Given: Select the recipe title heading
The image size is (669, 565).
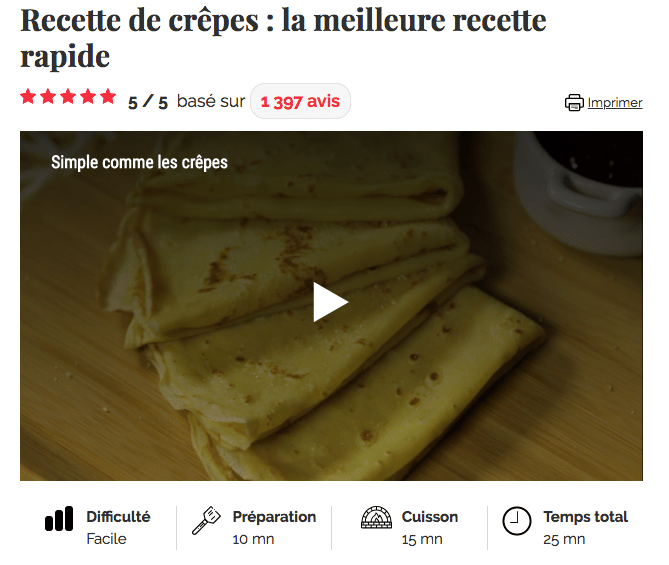Looking at the screenshot, I should click(x=283, y=38).
